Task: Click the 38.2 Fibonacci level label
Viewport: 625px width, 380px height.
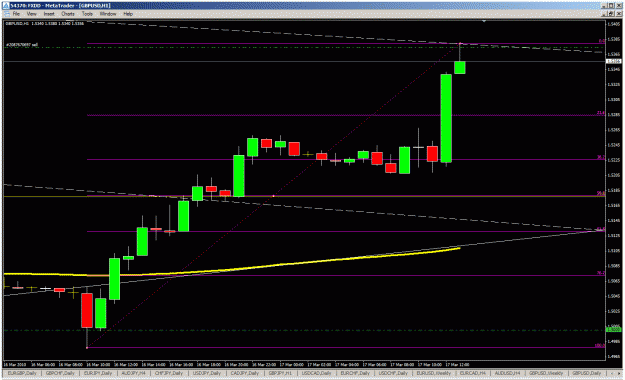Action: 601,157
